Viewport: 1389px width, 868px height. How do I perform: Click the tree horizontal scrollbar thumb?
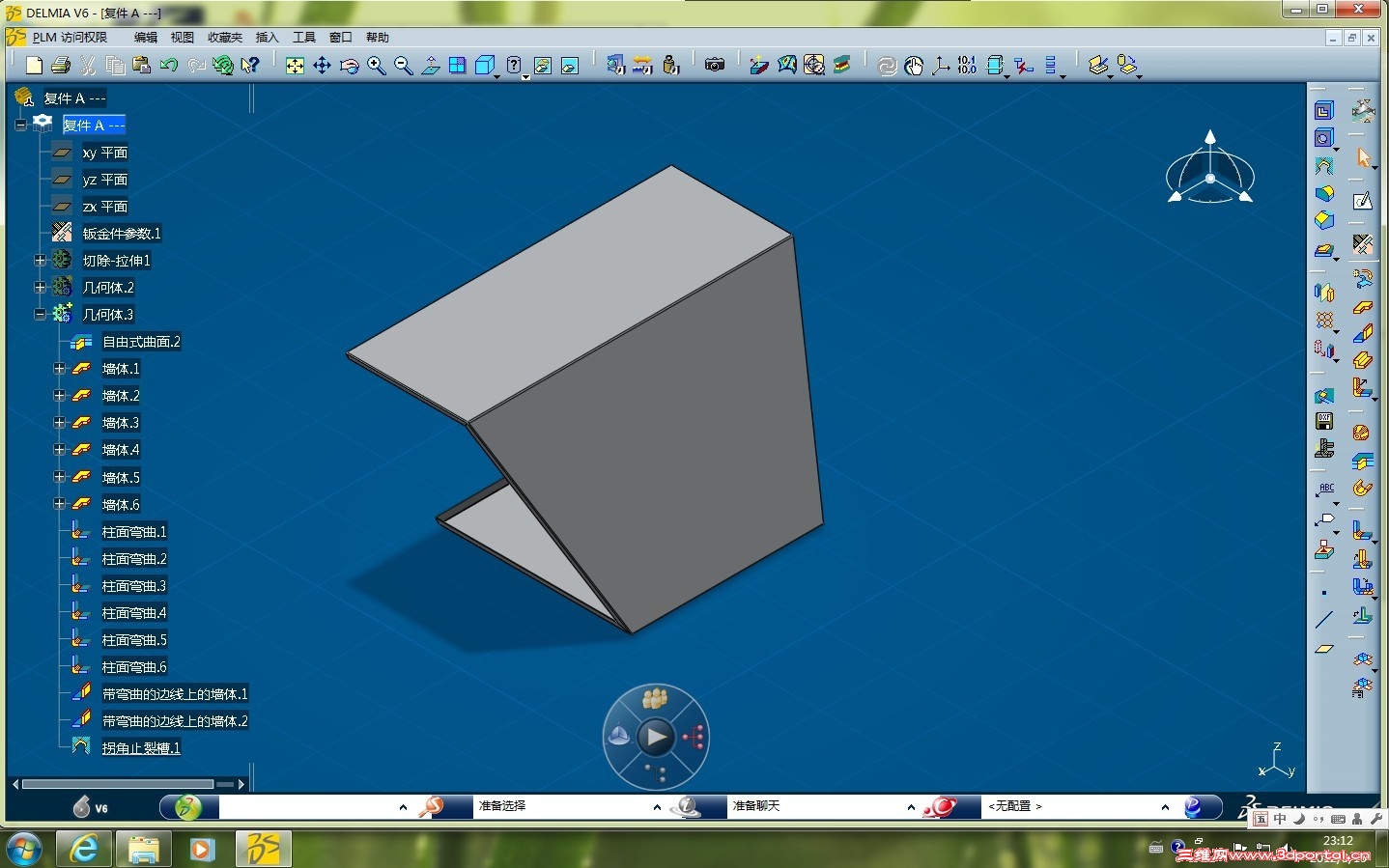tap(118, 784)
